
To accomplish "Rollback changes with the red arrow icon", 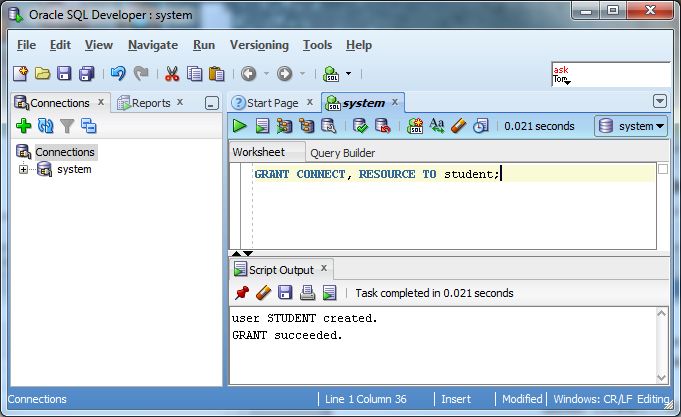I will coord(382,126).
